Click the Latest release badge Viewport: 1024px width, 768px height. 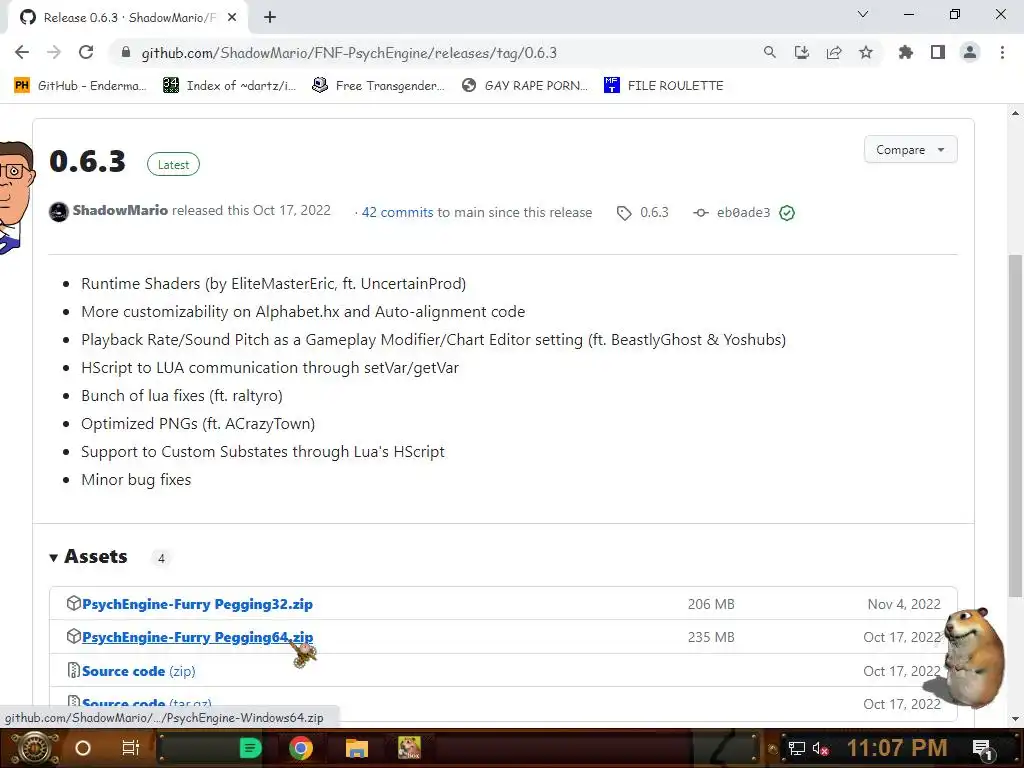point(173,165)
